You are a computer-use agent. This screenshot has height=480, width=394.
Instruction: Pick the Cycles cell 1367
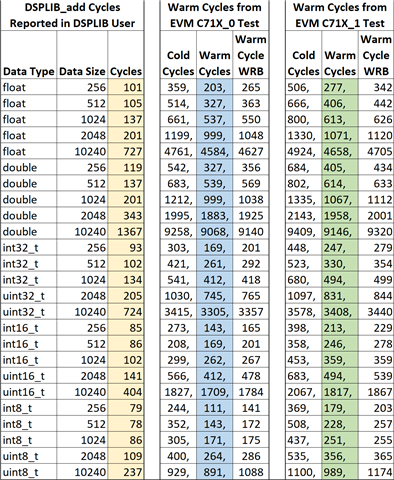click(x=126, y=232)
